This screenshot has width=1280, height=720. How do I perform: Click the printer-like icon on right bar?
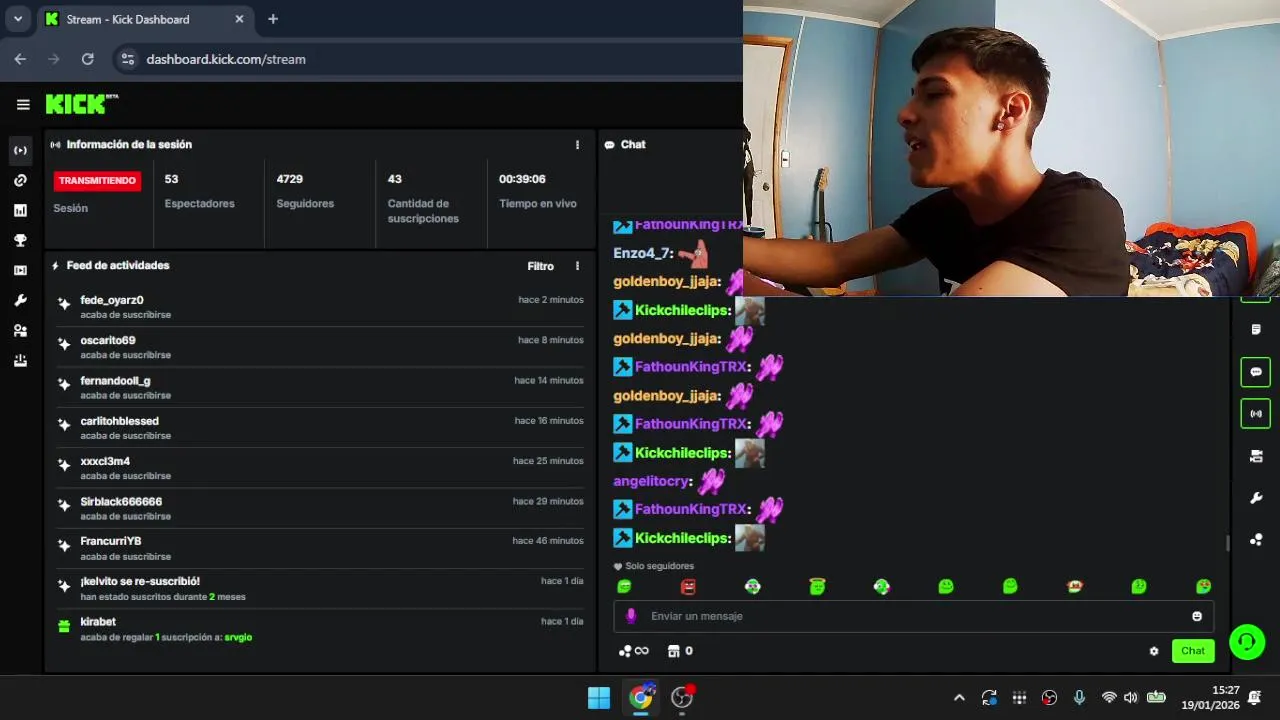pos(1256,456)
